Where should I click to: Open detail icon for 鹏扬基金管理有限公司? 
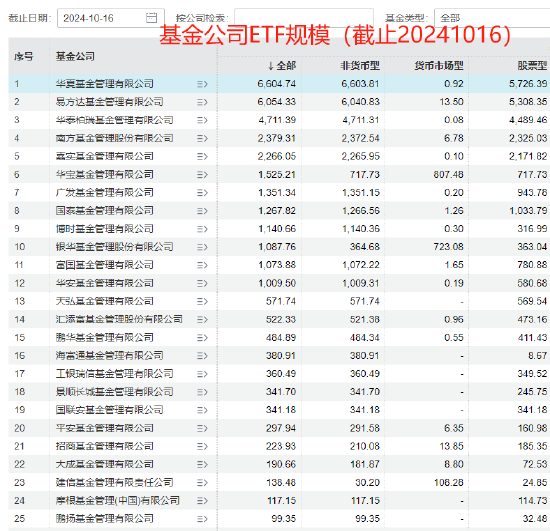pyautogui.click(x=202, y=519)
